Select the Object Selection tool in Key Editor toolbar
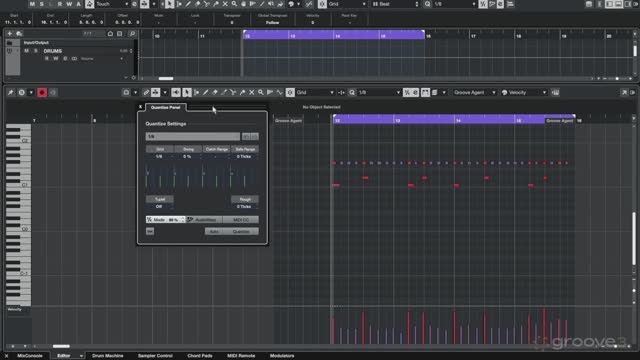The height and width of the screenshot is (360, 640). [187, 93]
